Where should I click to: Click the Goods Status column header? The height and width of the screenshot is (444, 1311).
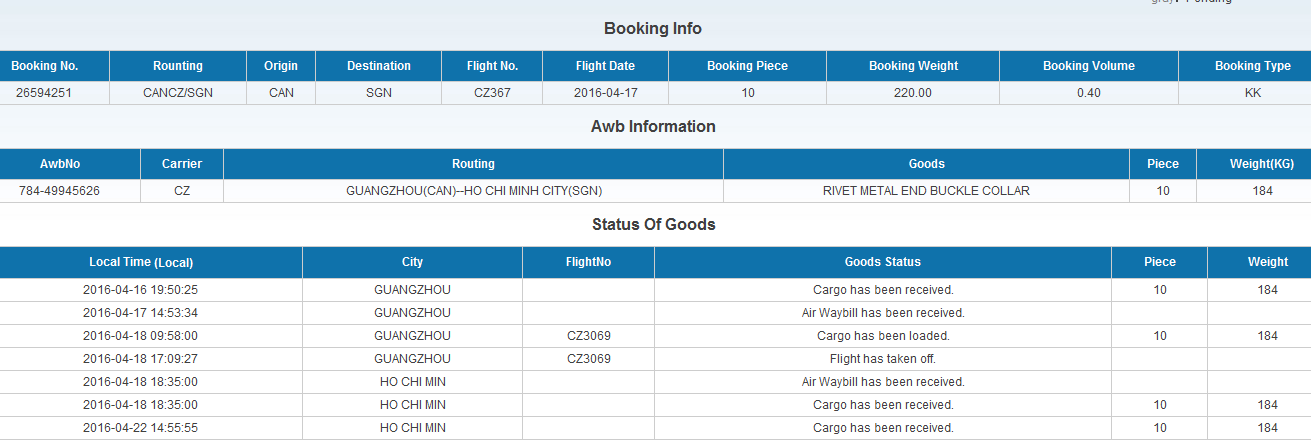[882, 262]
